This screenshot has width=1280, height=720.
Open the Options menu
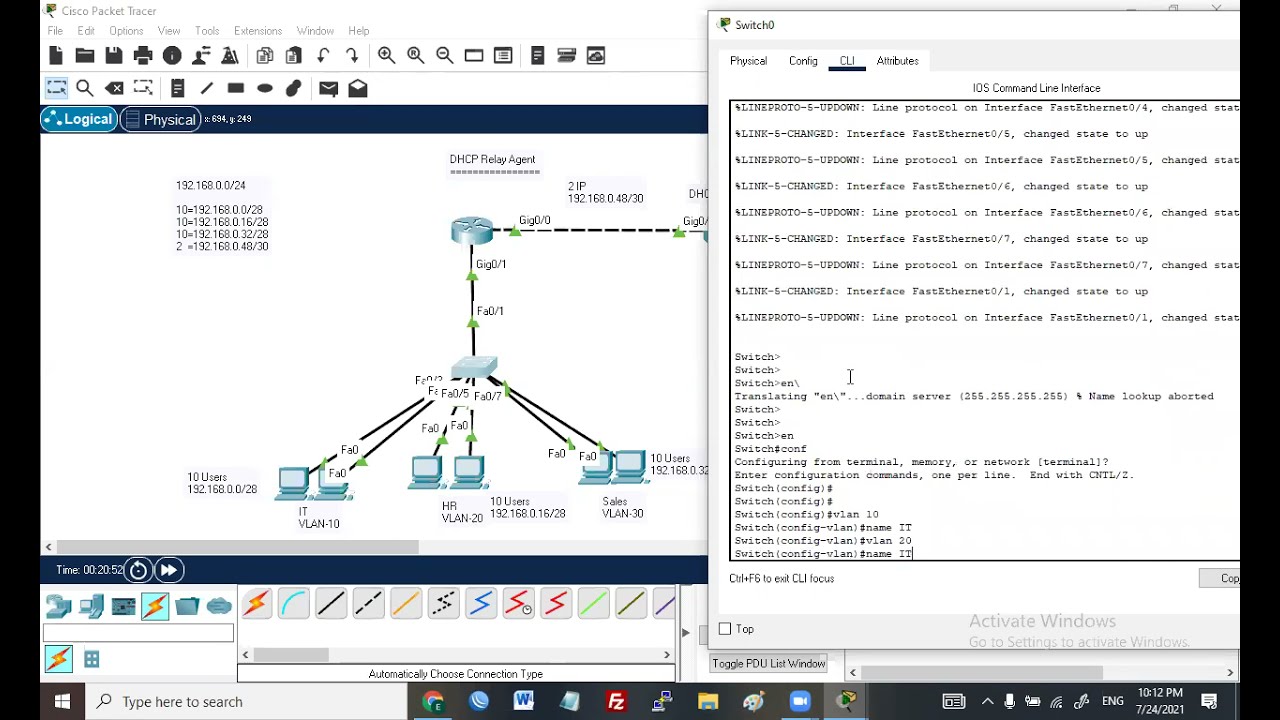(x=126, y=31)
